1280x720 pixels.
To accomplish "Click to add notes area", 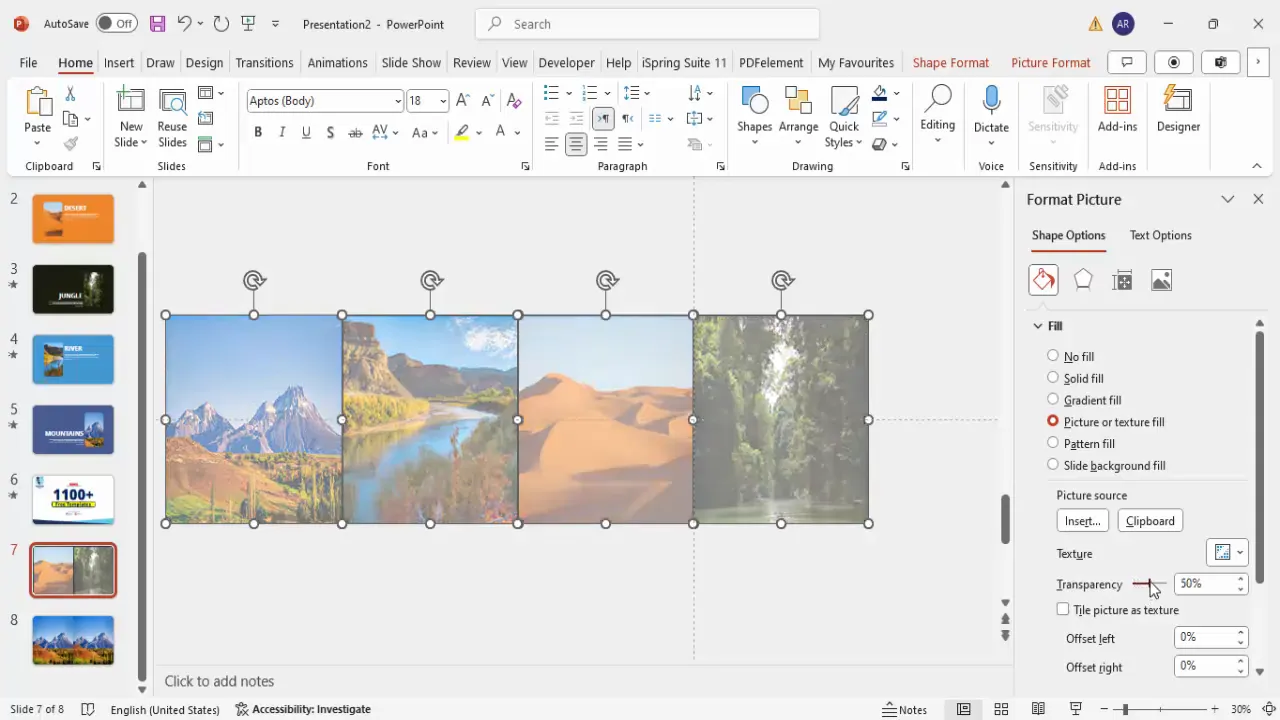I will tap(219, 681).
